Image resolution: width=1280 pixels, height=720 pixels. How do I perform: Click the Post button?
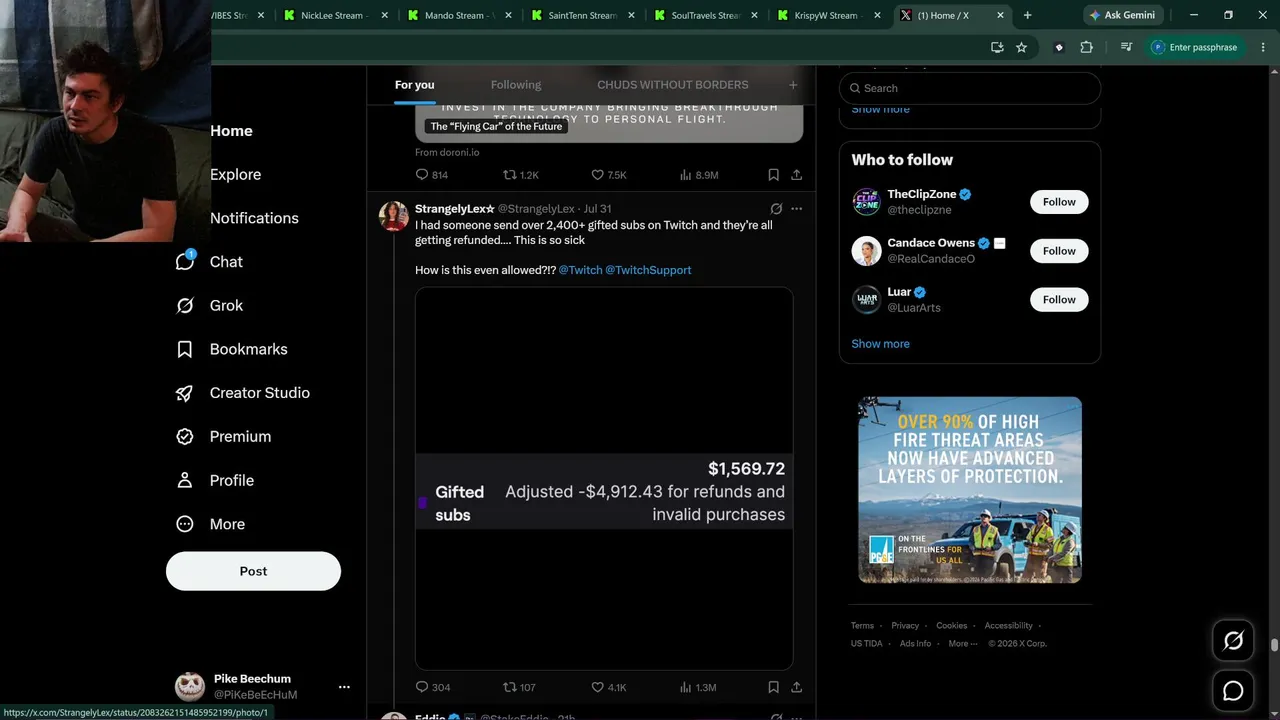(253, 571)
